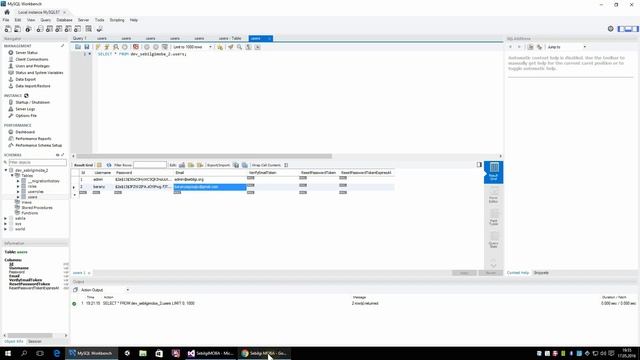The image size is (640, 360).
Task: Click new SQL tab icon in main toolbar
Action: point(8,29)
